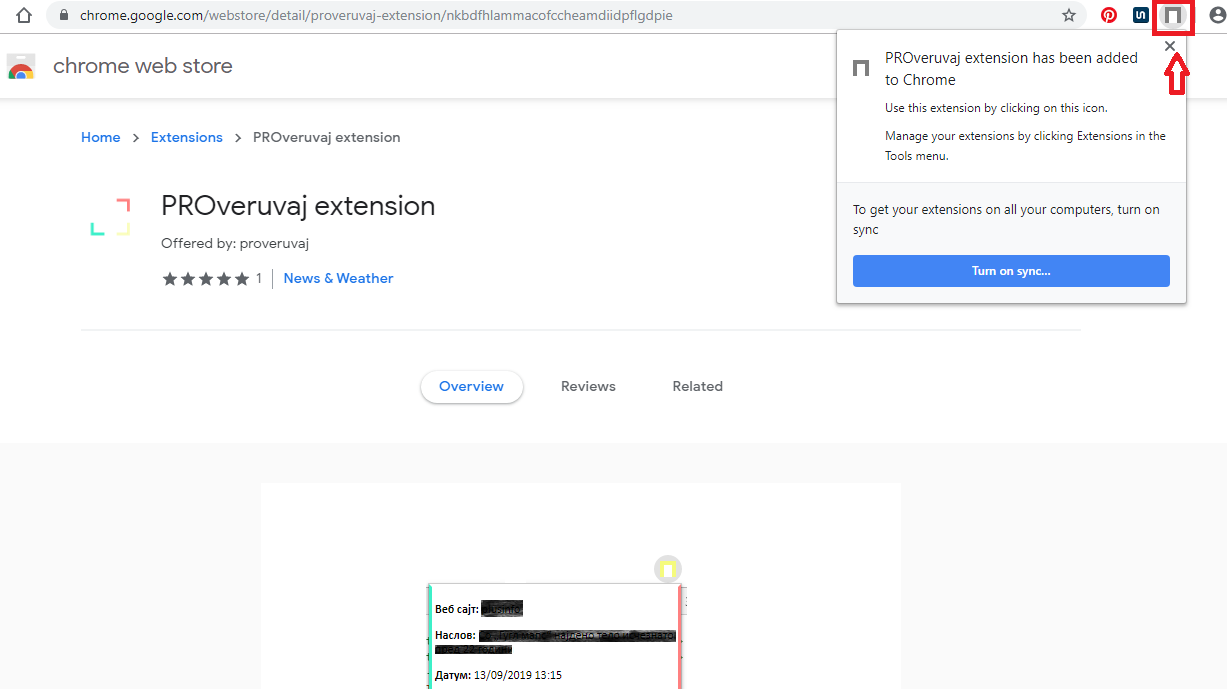This screenshot has height=689, width=1227.
Task: Open the News & Weather category link
Action: [338, 279]
